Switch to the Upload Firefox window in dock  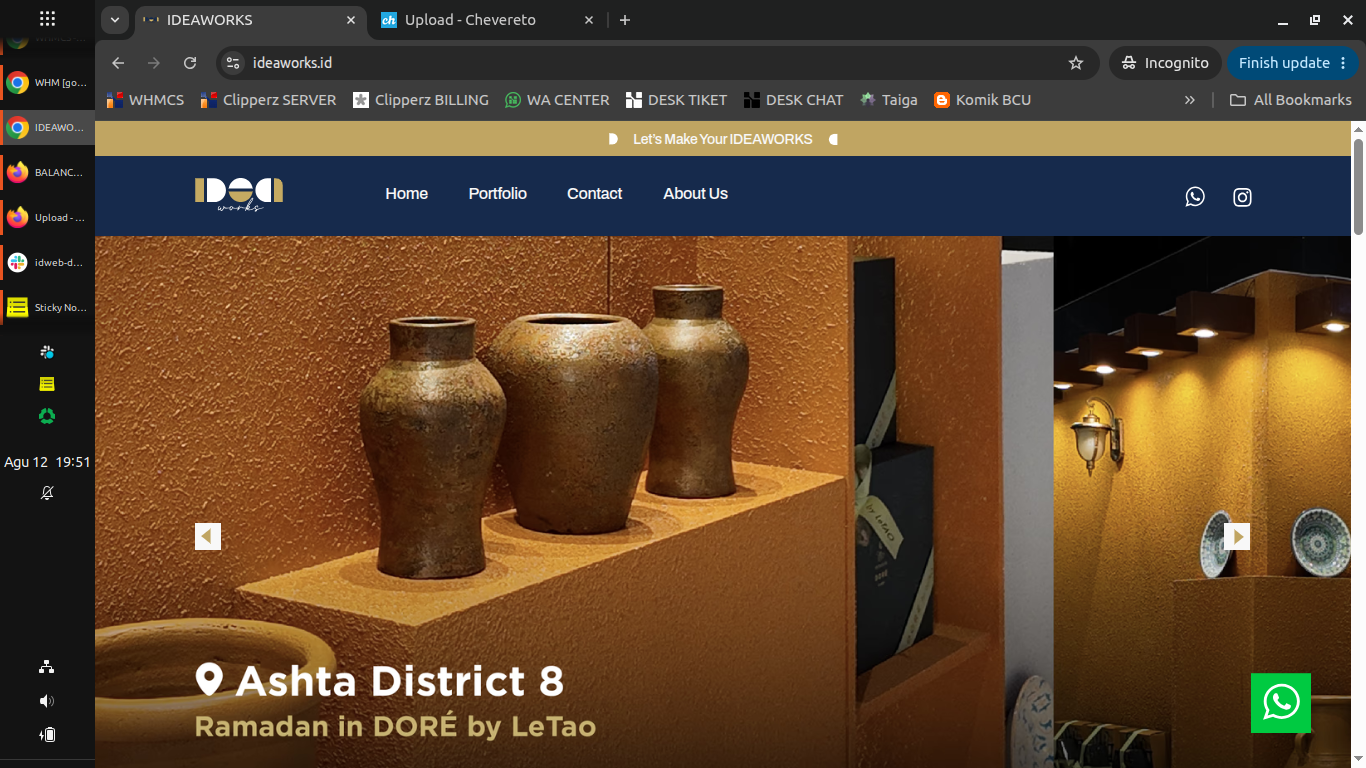point(47,217)
